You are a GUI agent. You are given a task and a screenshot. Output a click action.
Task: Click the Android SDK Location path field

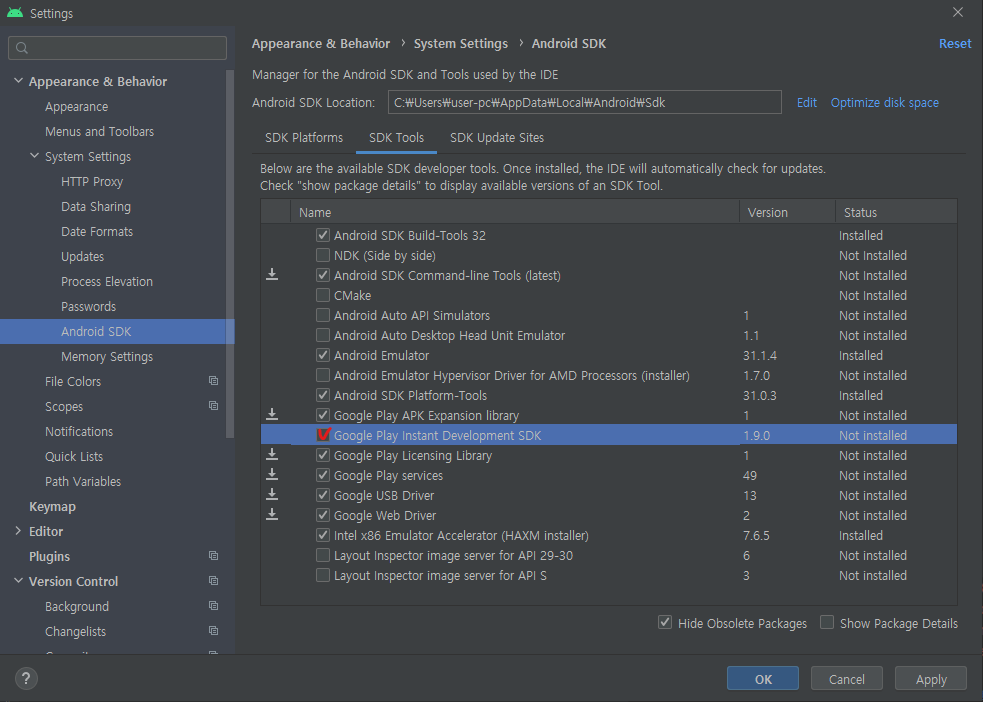coord(584,102)
